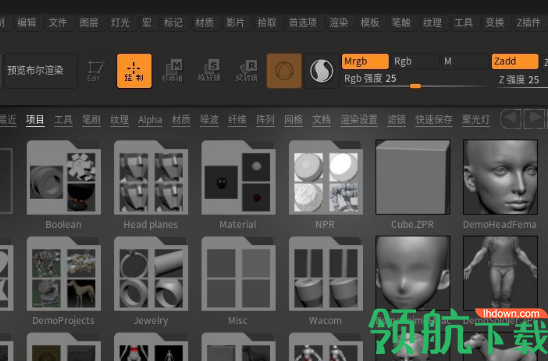The image size is (548, 361).
Task: Click the orange Gizmo 3D icon
Action: pyautogui.click(x=284, y=71)
